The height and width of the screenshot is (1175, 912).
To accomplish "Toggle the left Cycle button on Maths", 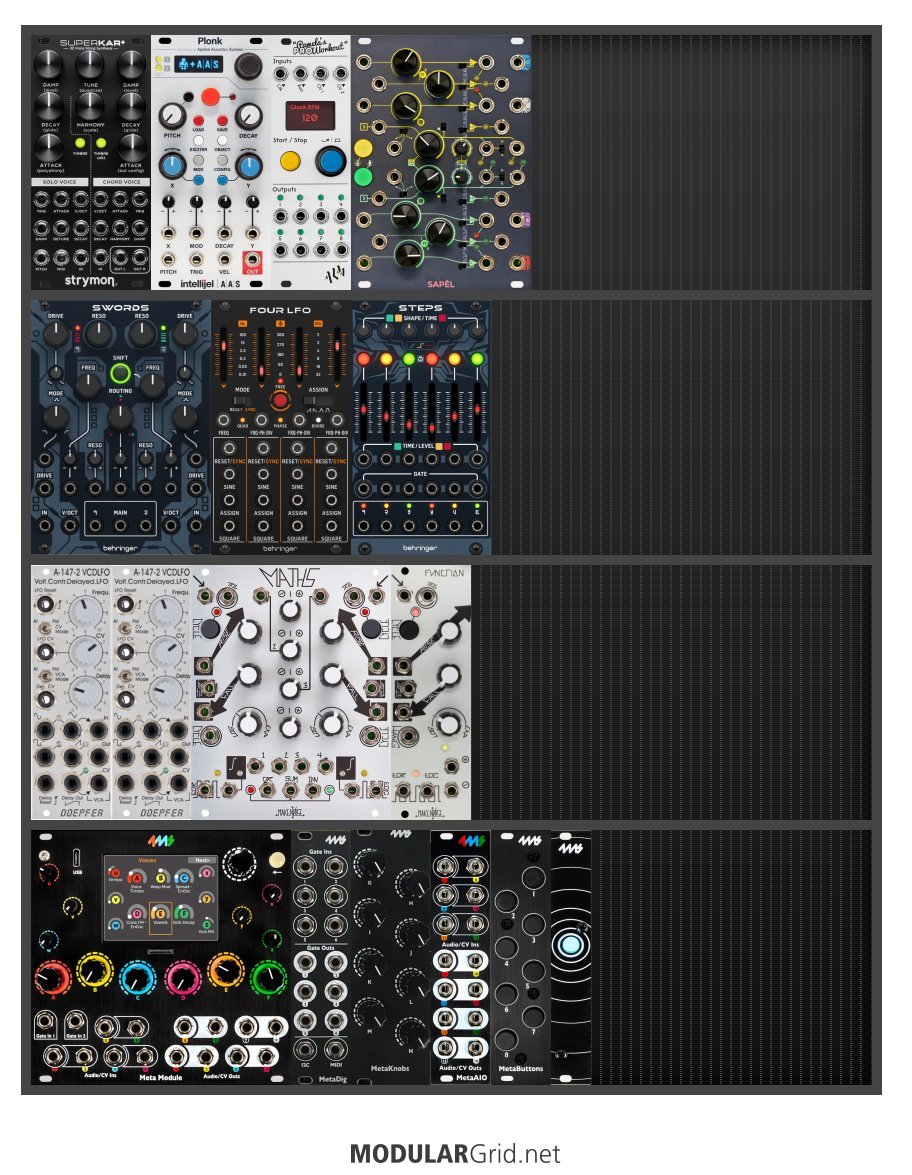I will [211, 628].
